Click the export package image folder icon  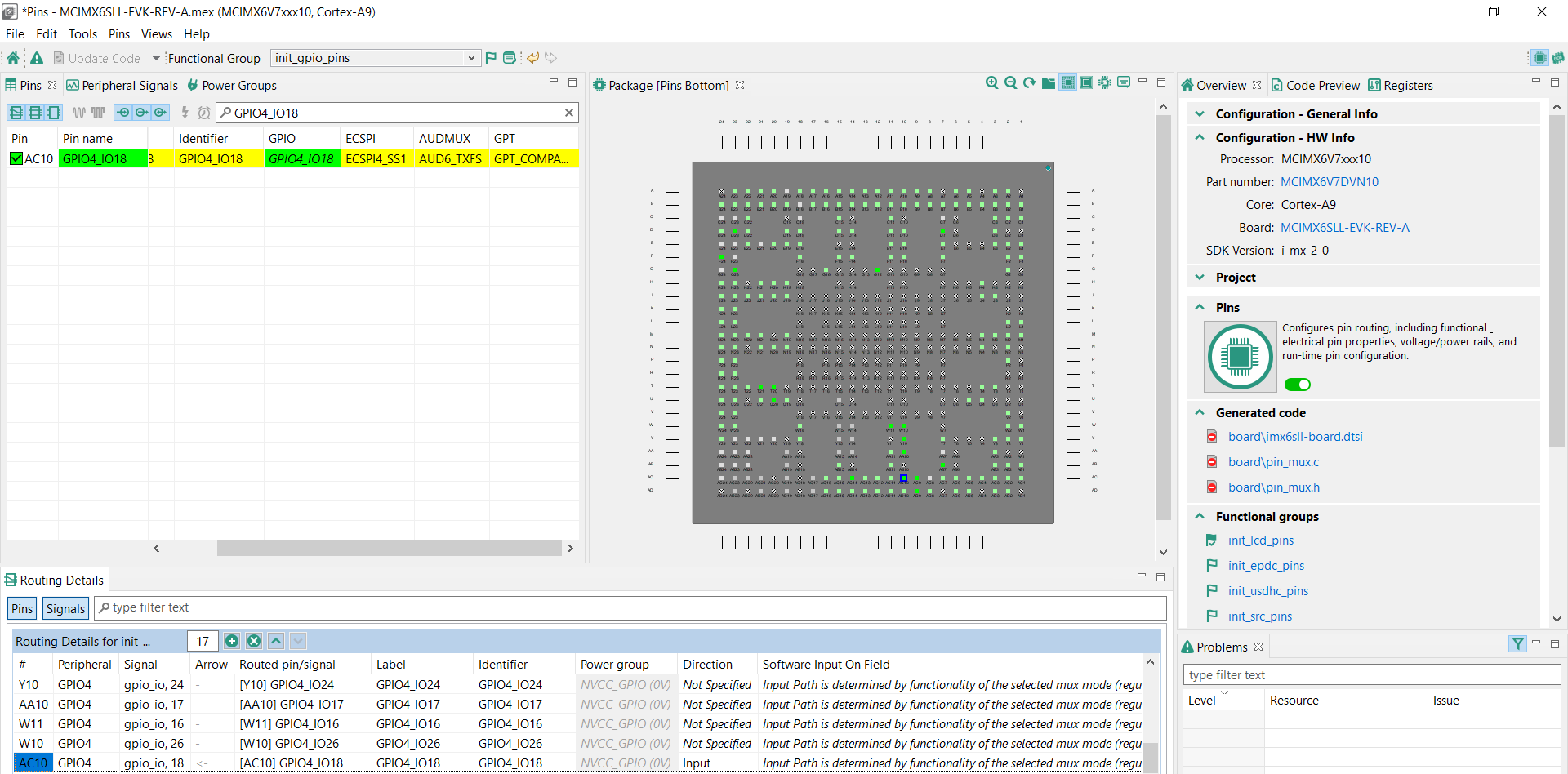click(x=1049, y=82)
